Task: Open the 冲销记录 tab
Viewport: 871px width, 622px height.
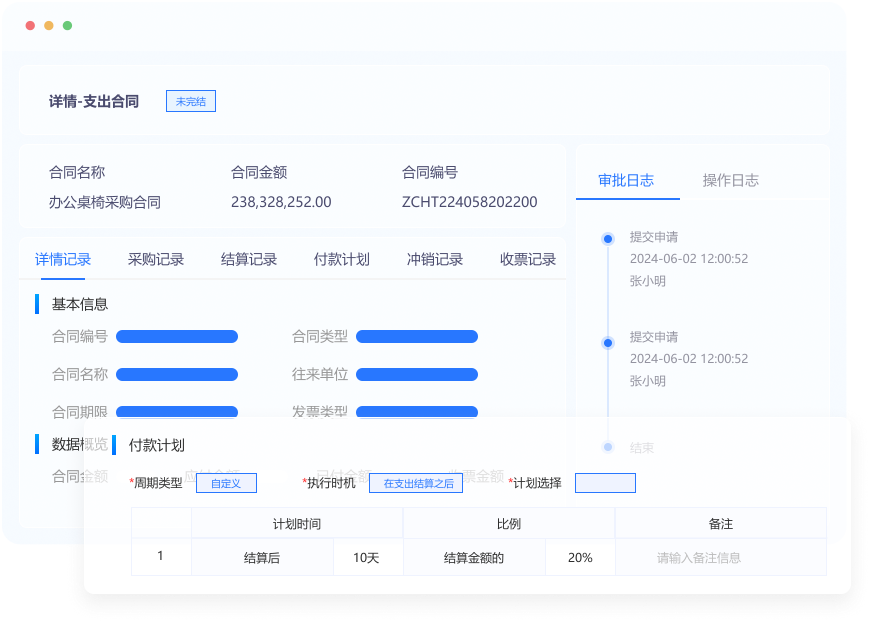Action: (435, 259)
